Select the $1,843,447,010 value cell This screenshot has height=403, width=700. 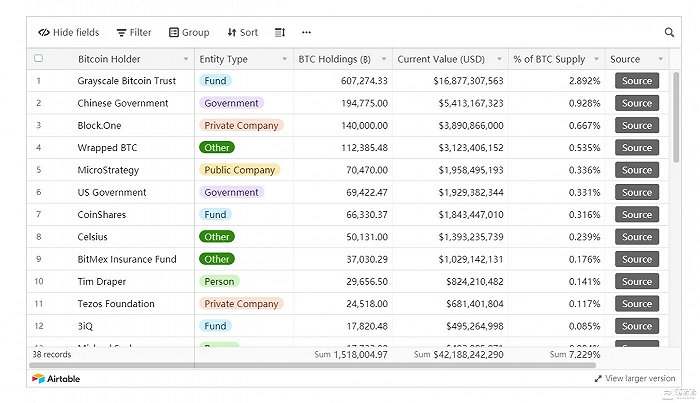(450, 215)
